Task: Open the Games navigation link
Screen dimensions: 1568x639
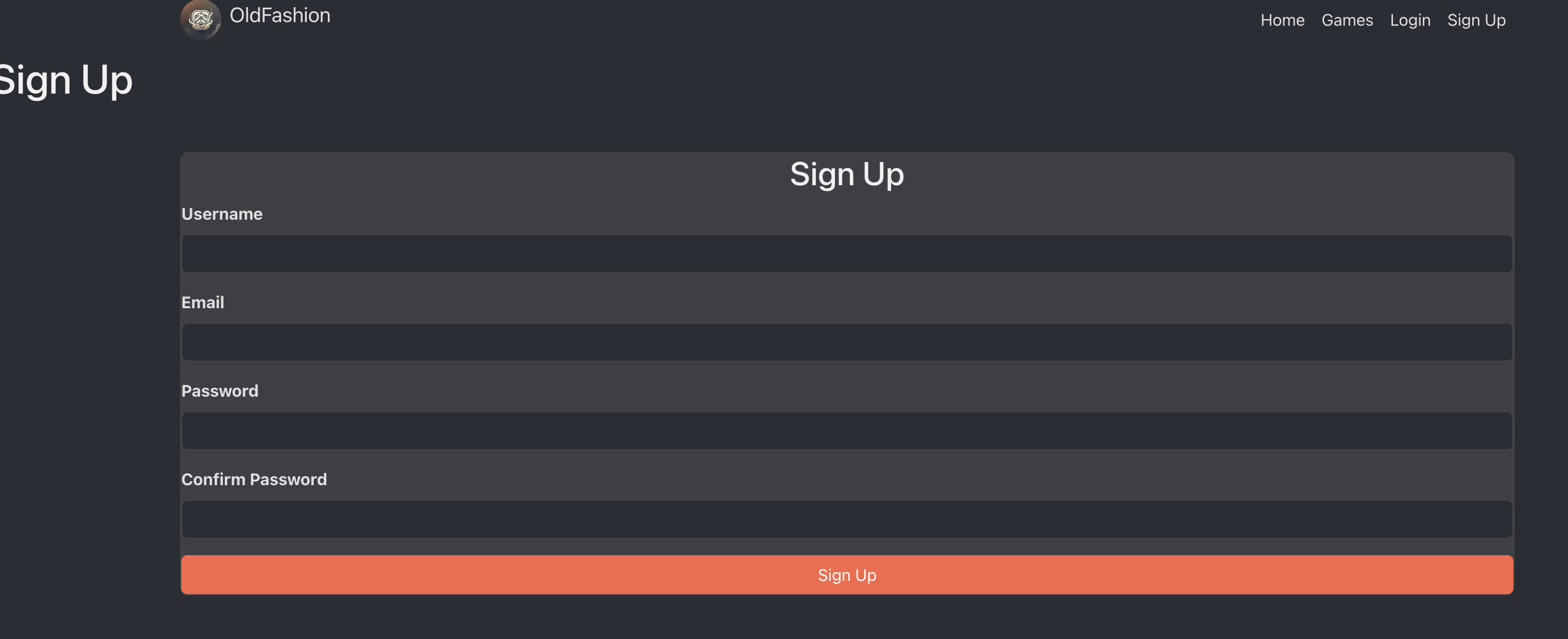Action: (1347, 20)
